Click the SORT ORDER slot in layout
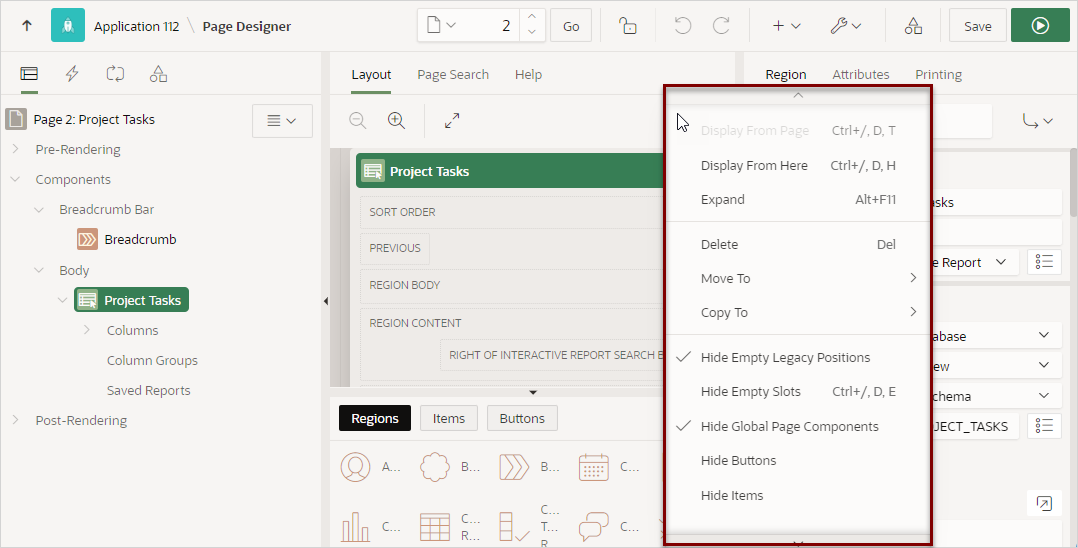The width and height of the screenshot is (1078, 548). 512,212
